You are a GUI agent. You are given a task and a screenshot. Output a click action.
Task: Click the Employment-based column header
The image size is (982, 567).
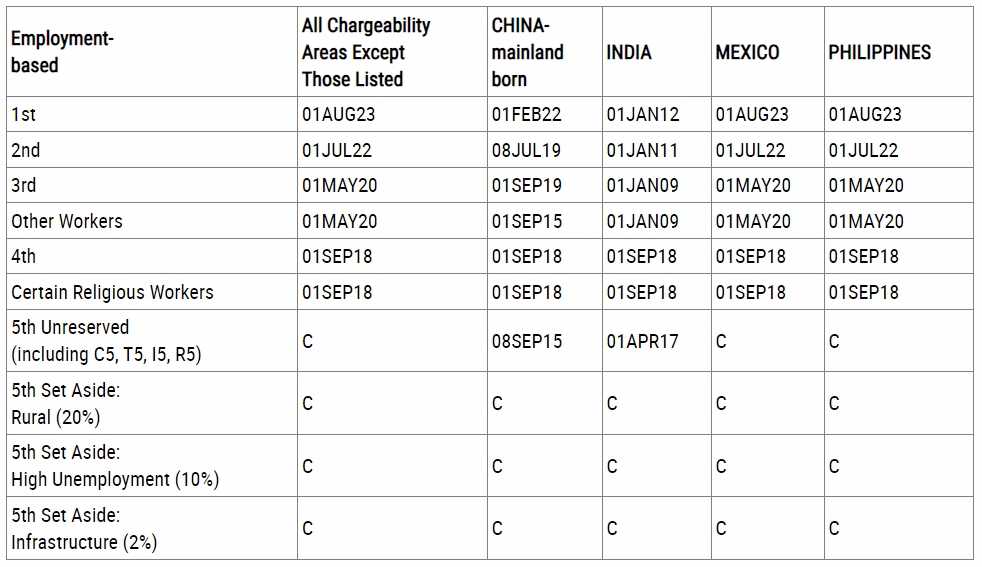pyautogui.click(x=61, y=52)
